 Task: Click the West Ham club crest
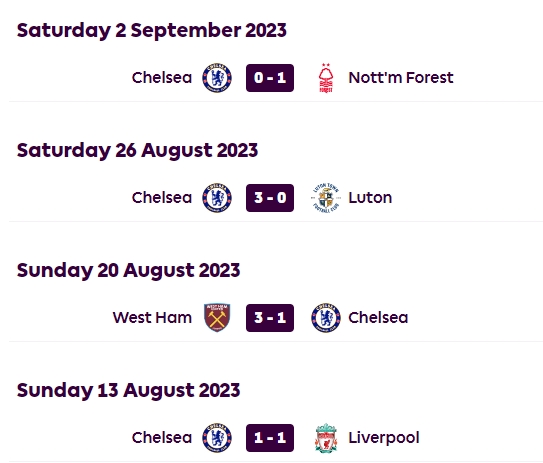[217, 318]
